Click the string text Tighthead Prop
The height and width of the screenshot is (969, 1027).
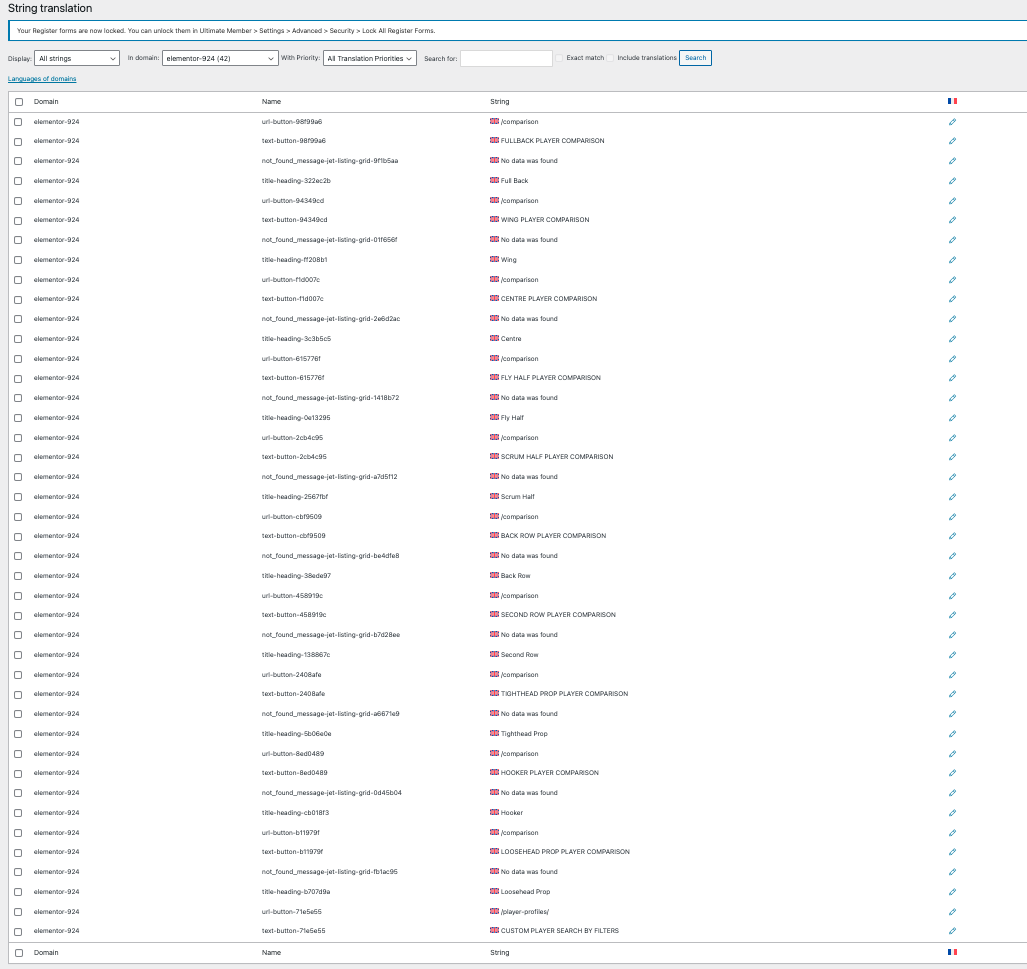[x=524, y=734]
